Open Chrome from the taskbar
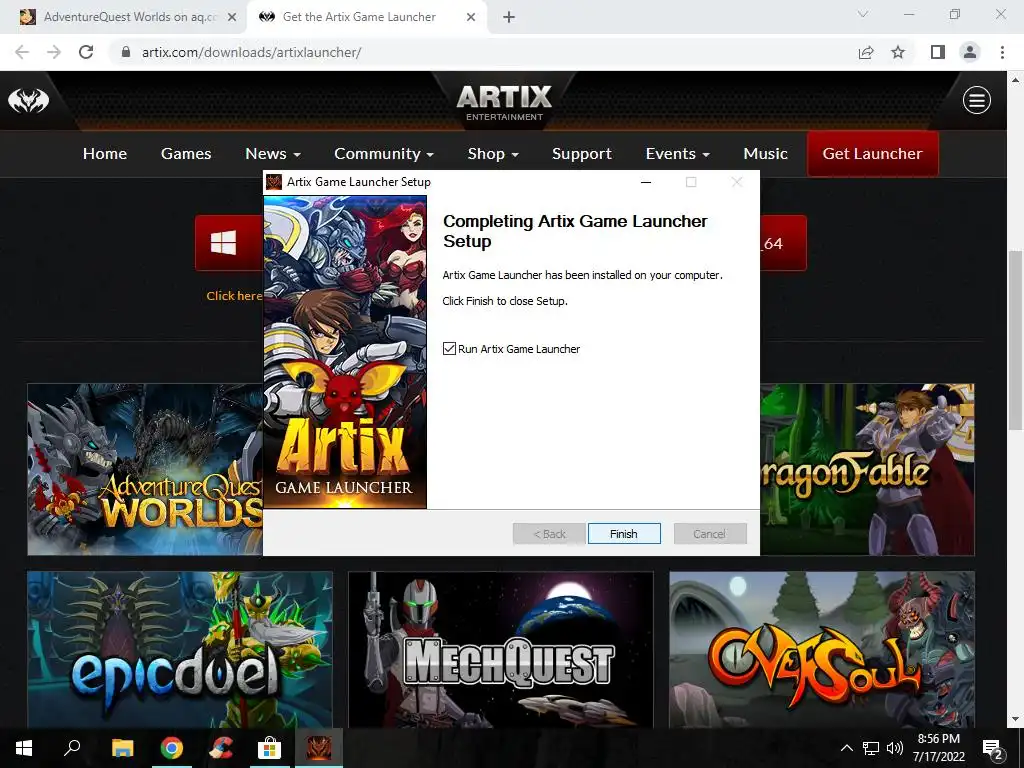The width and height of the screenshot is (1024, 768). 172,748
